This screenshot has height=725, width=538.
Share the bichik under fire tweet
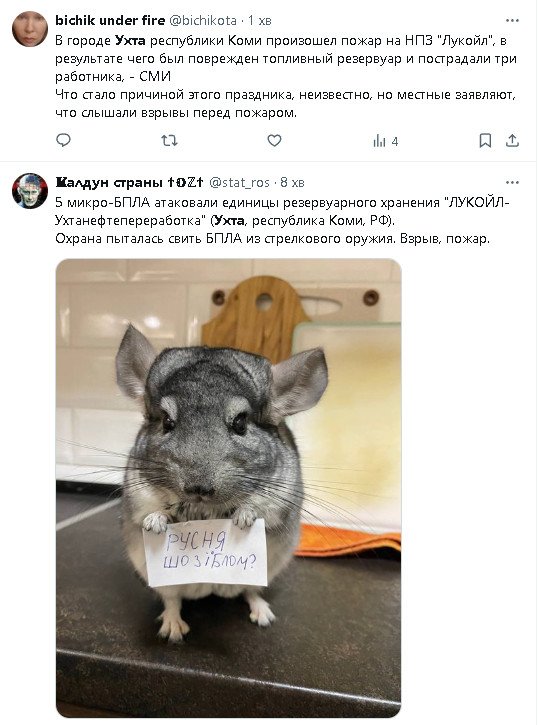tap(512, 141)
